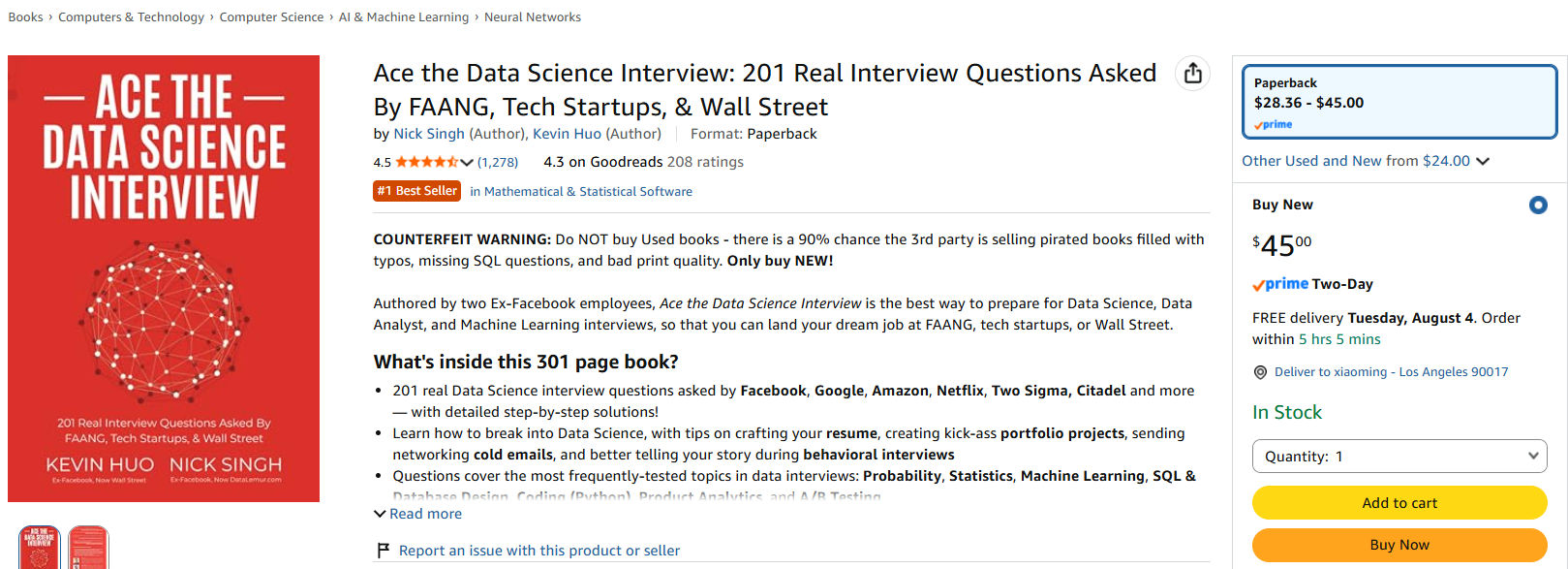Open rating breakdown chevron next to stars
1568x569 pixels.
pyautogui.click(x=467, y=162)
